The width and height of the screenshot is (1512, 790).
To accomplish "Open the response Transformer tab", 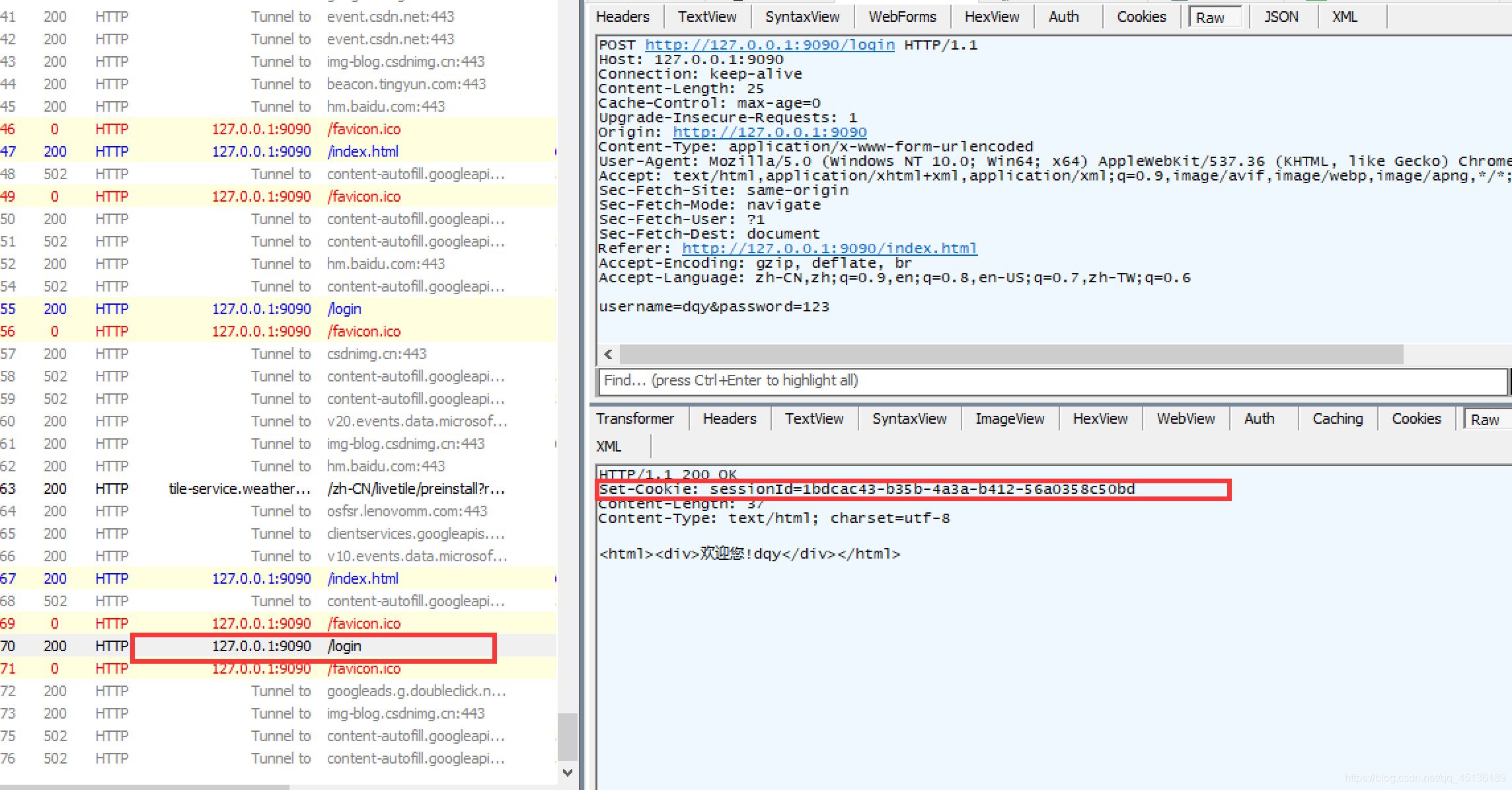I will pos(635,418).
